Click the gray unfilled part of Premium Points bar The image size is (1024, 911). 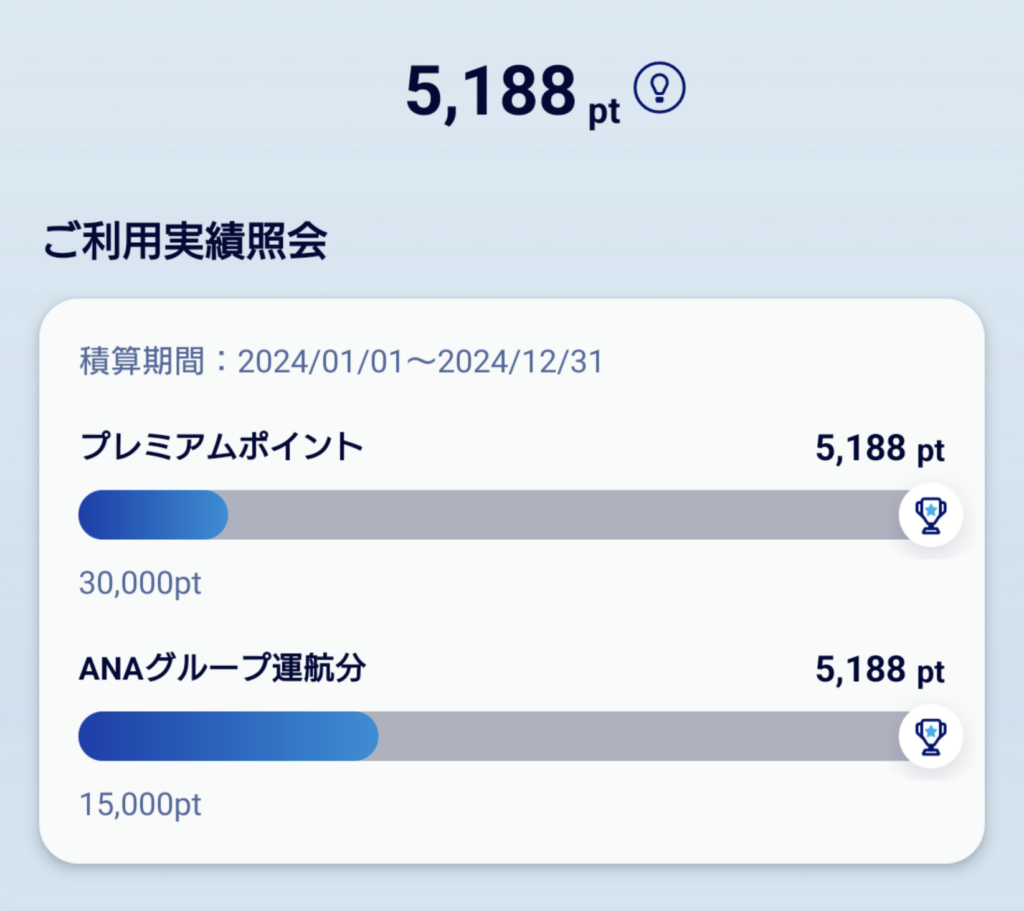[564, 515]
